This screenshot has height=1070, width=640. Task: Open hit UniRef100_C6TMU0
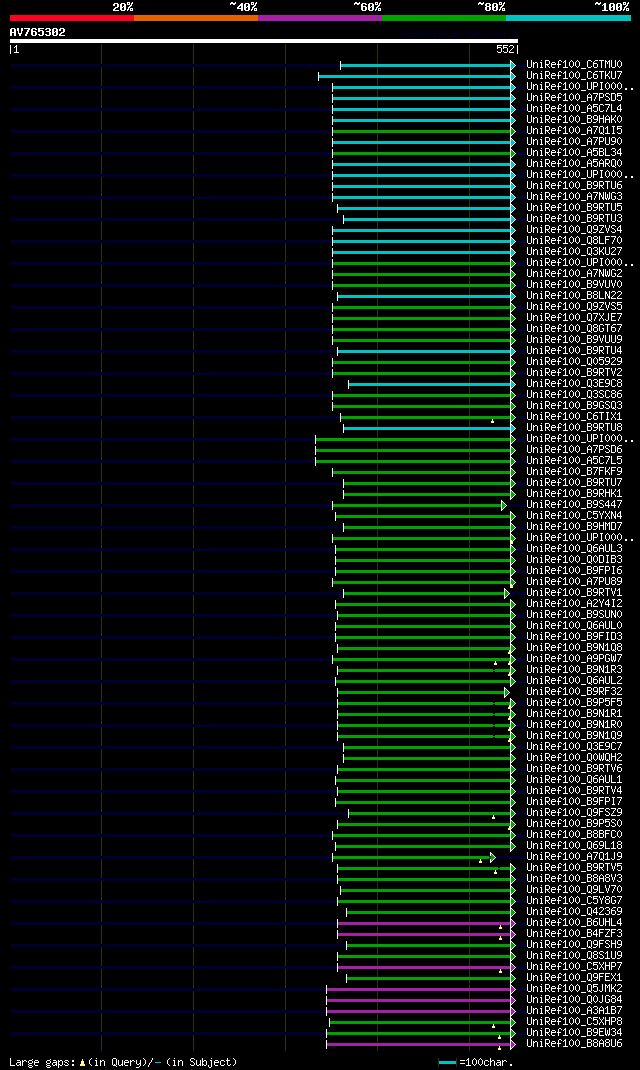point(574,65)
